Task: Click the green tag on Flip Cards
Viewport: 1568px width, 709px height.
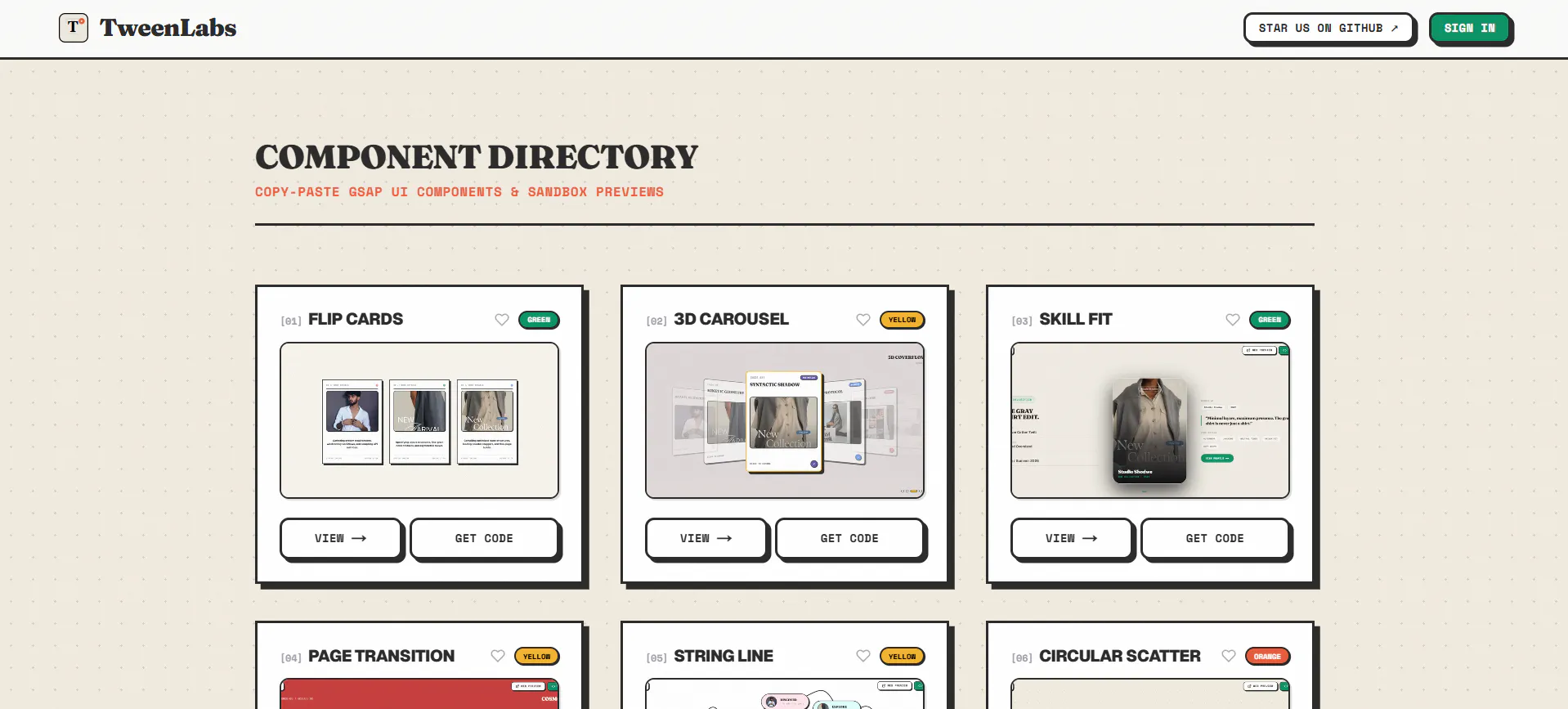Action: 539,320
